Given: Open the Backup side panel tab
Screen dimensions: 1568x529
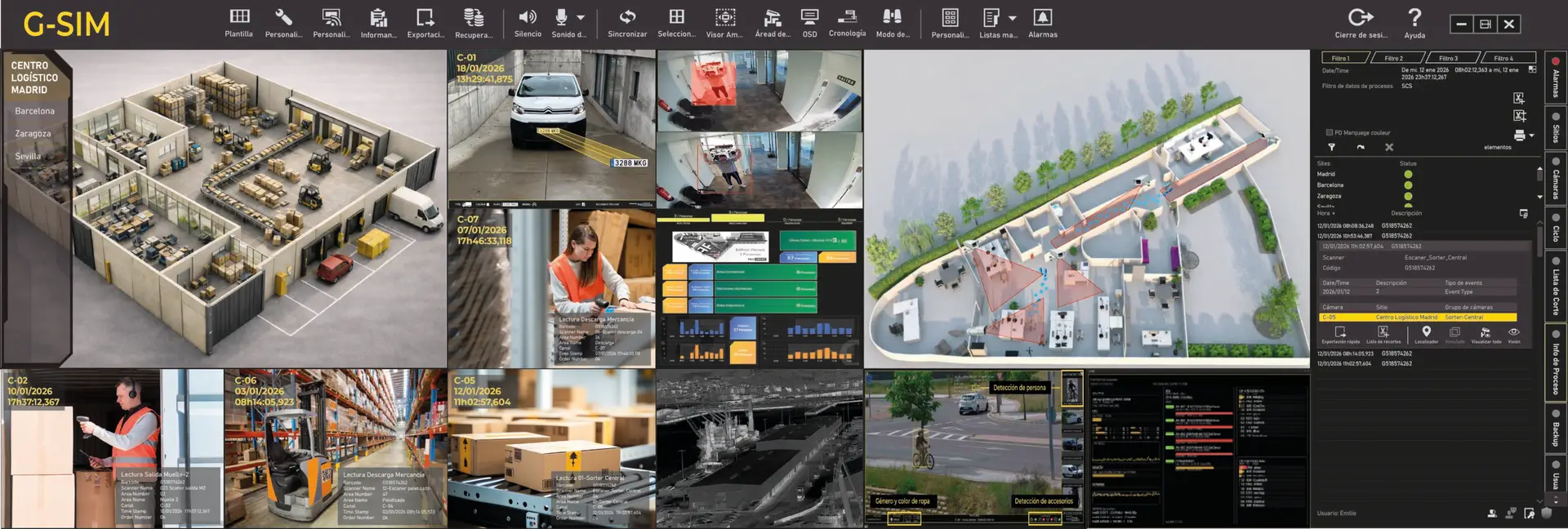Looking at the screenshot, I should point(1556,428).
